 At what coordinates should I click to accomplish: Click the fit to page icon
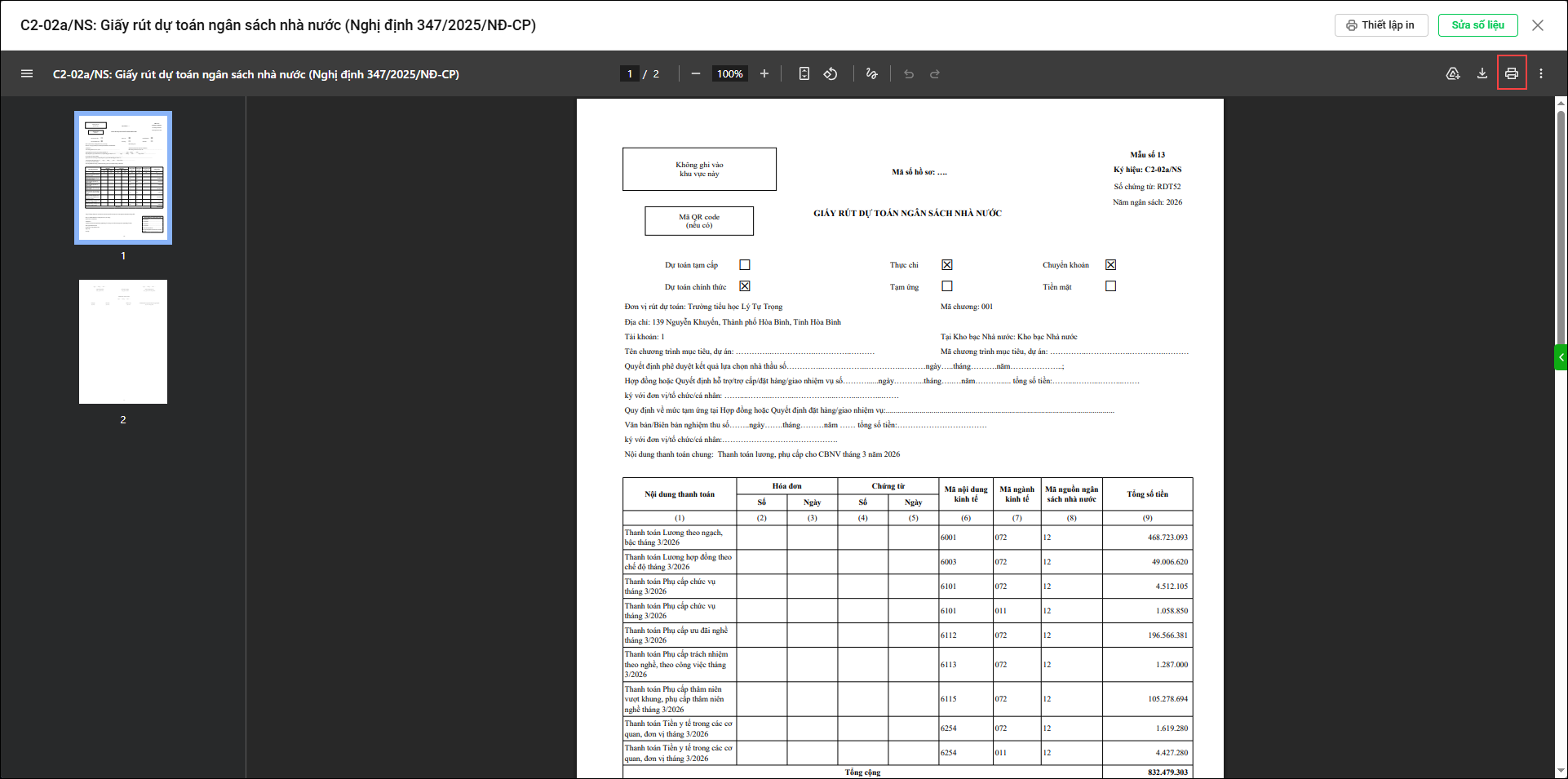click(804, 74)
